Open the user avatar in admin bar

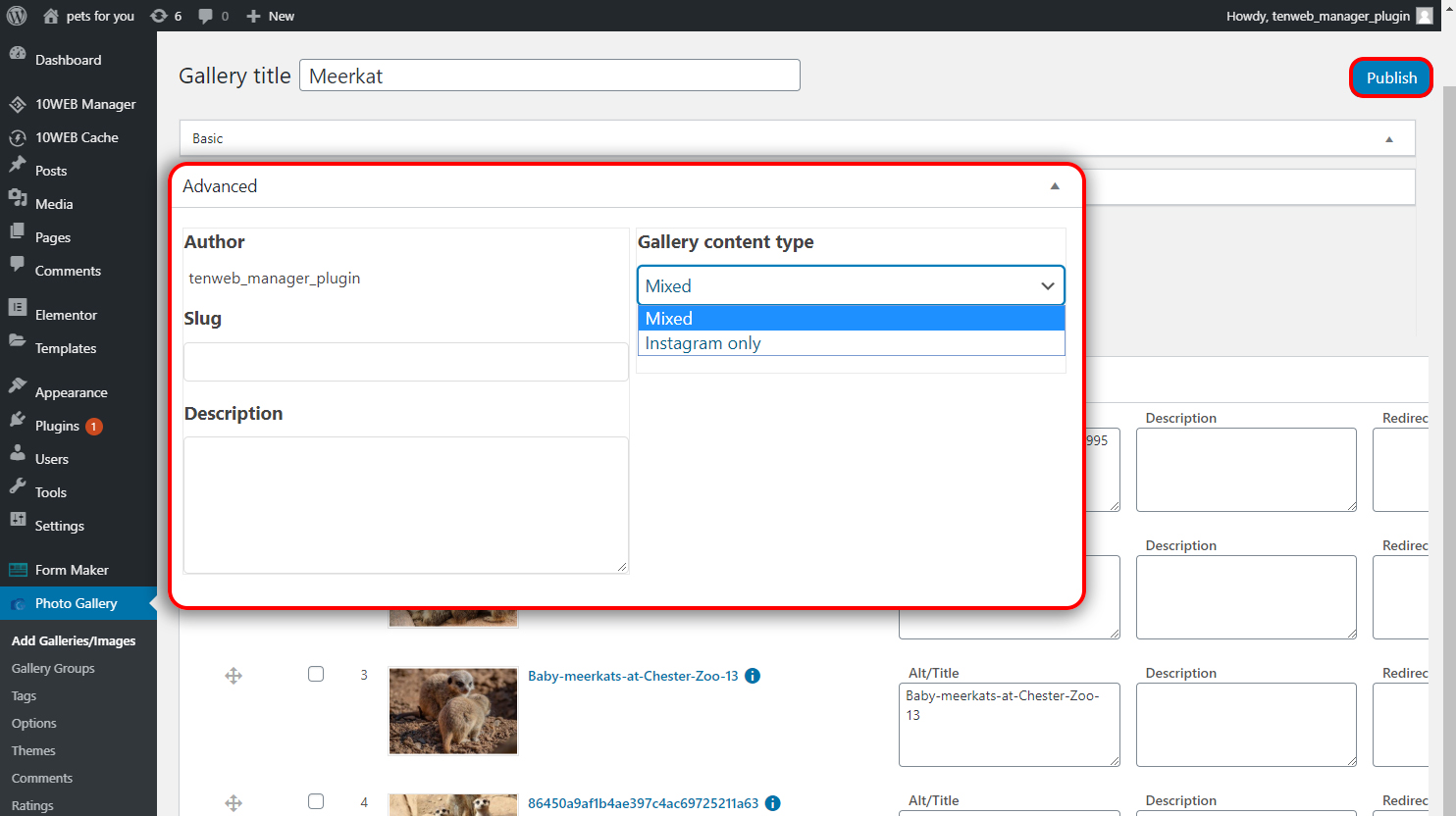(1425, 16)
